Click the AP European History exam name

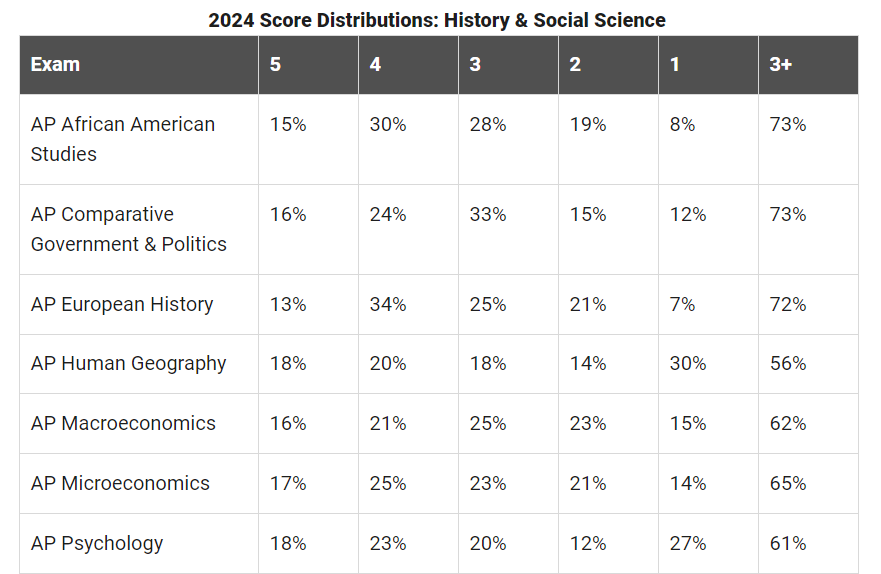point(122,304)
